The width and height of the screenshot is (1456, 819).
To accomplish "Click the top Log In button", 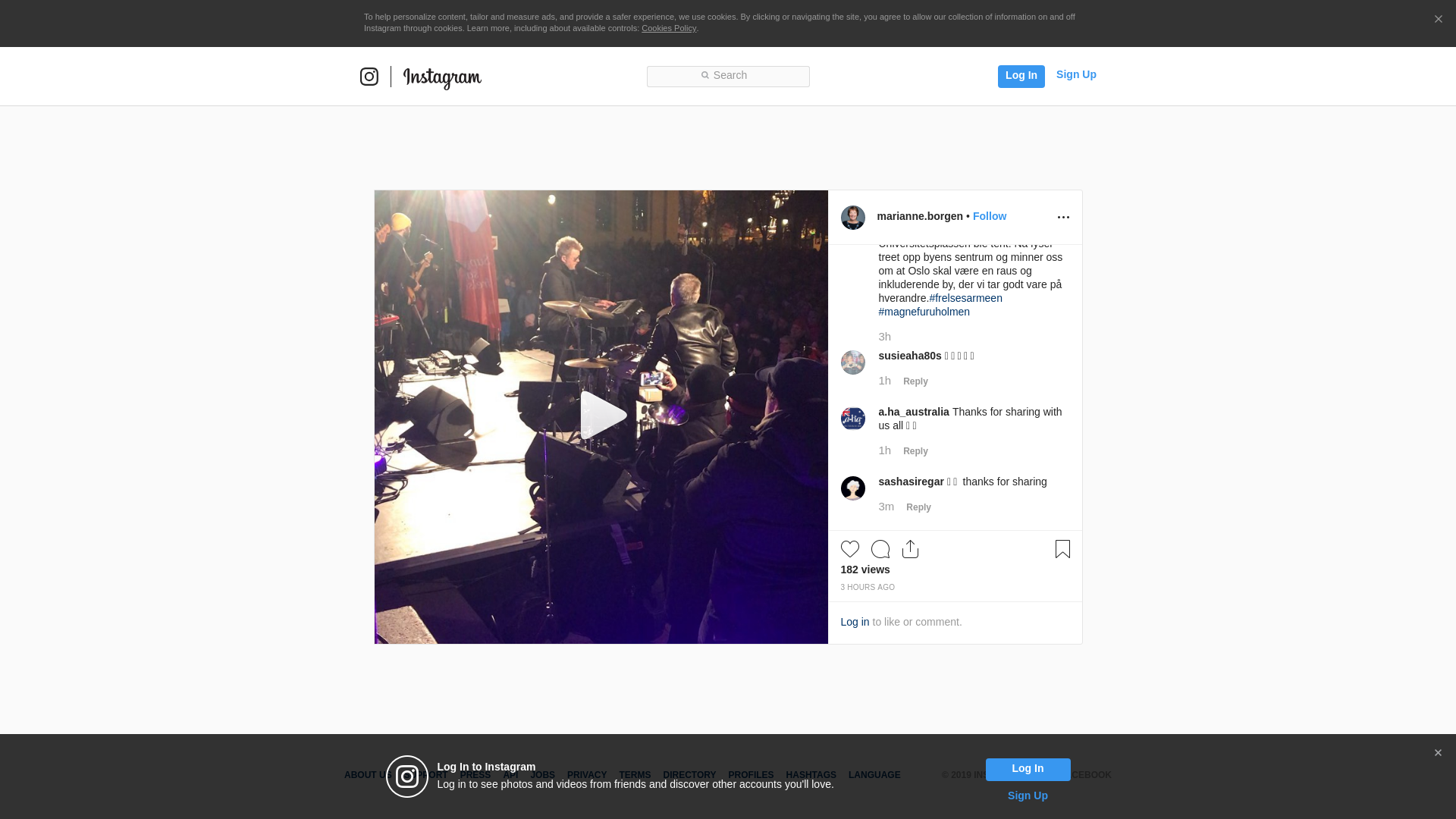I will click(x=1021, y=77).
